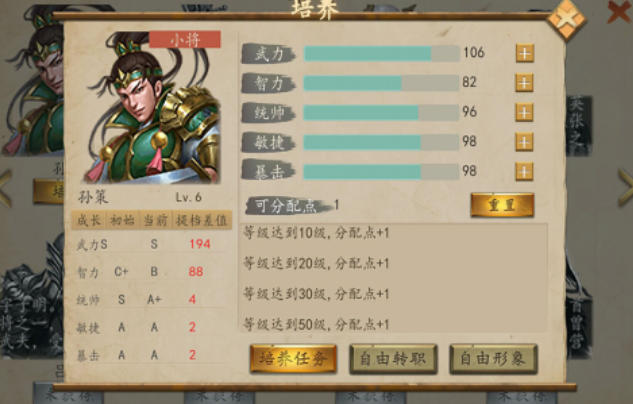Screen dimensions: 633x404
Task: Reset allocated points with 重置 button
Action: point(502,205)
